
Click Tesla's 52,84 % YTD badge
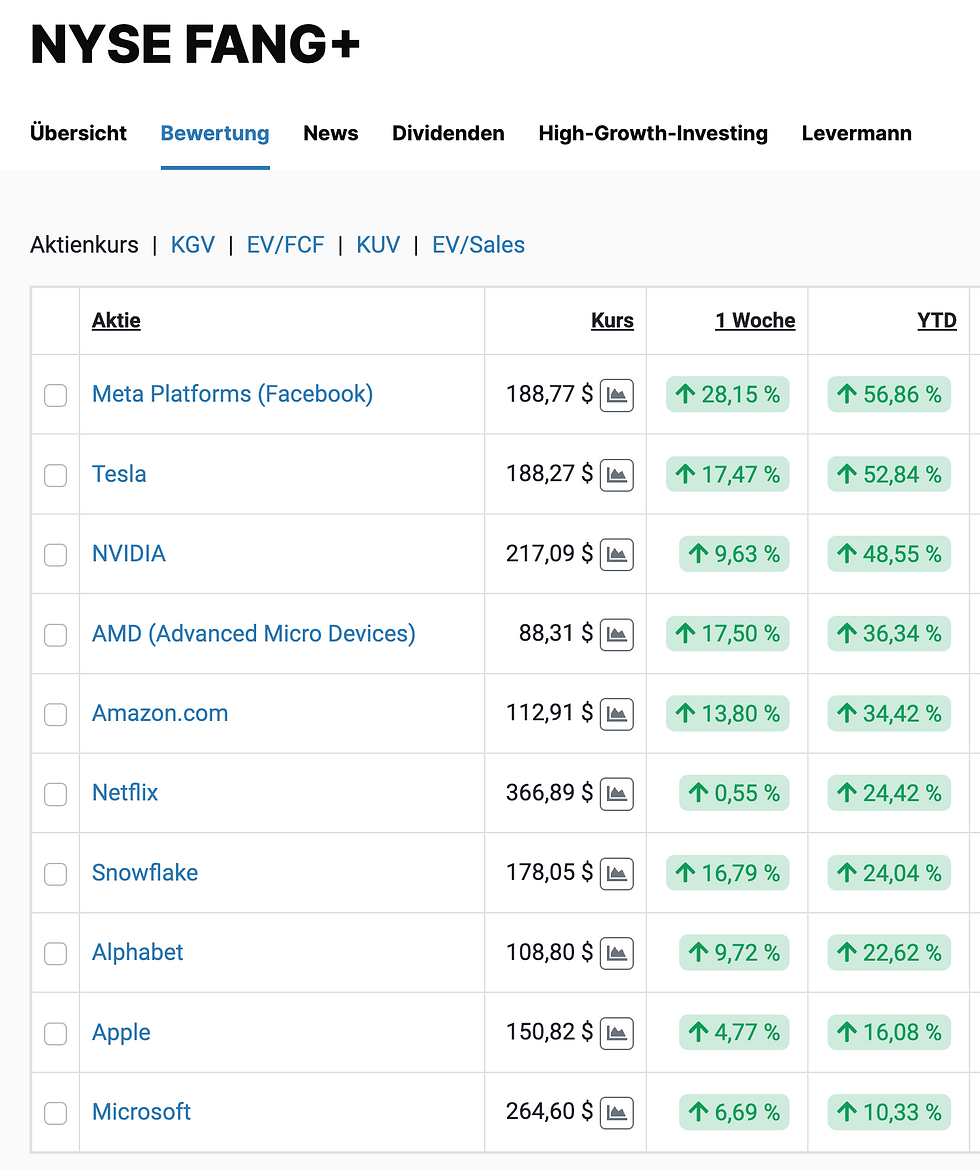(889, 474)
